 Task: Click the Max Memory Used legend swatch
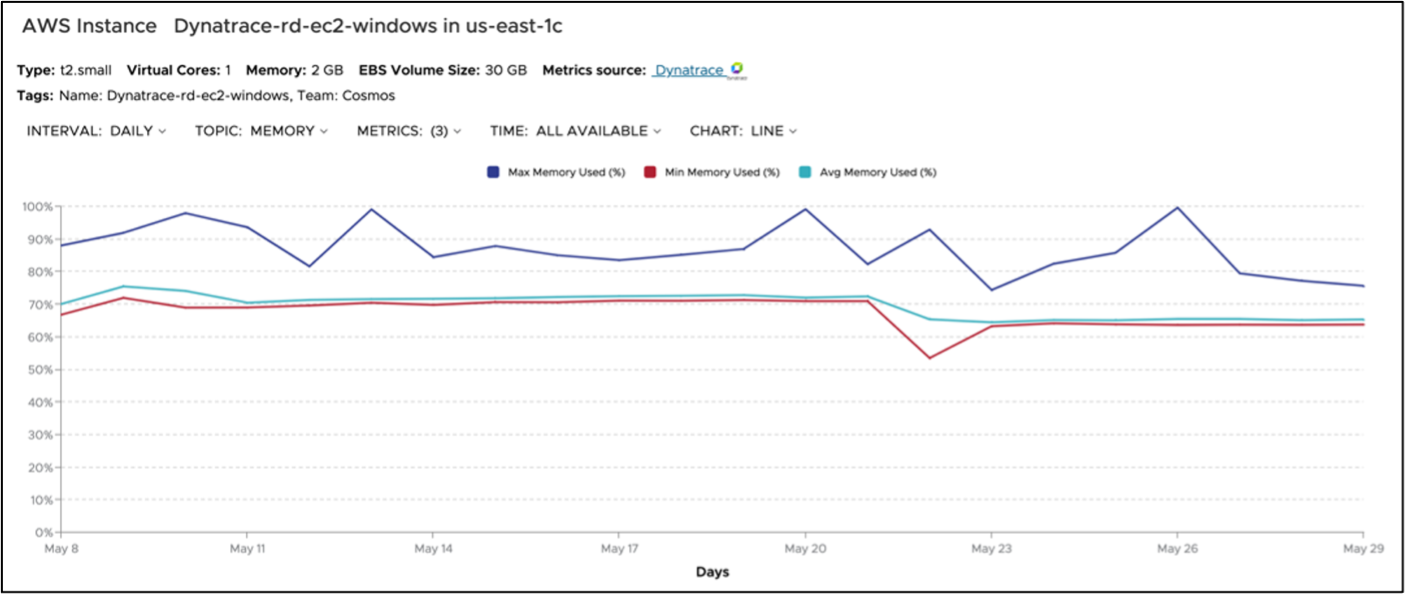coord(494,172)
